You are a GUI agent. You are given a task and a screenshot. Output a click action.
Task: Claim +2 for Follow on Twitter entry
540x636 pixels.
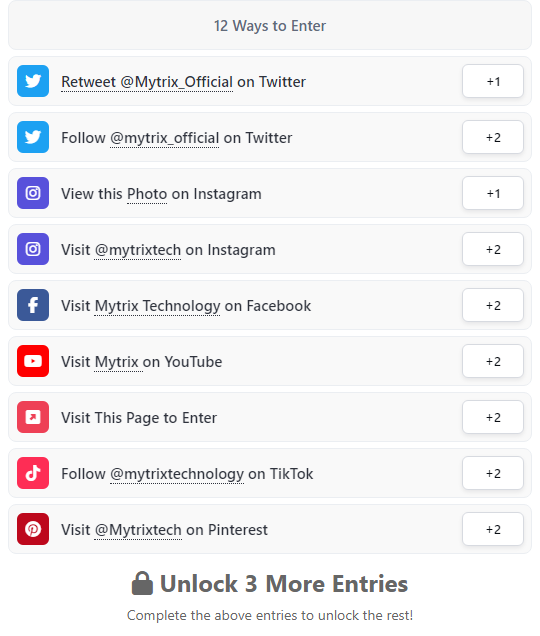pos(493,137)
